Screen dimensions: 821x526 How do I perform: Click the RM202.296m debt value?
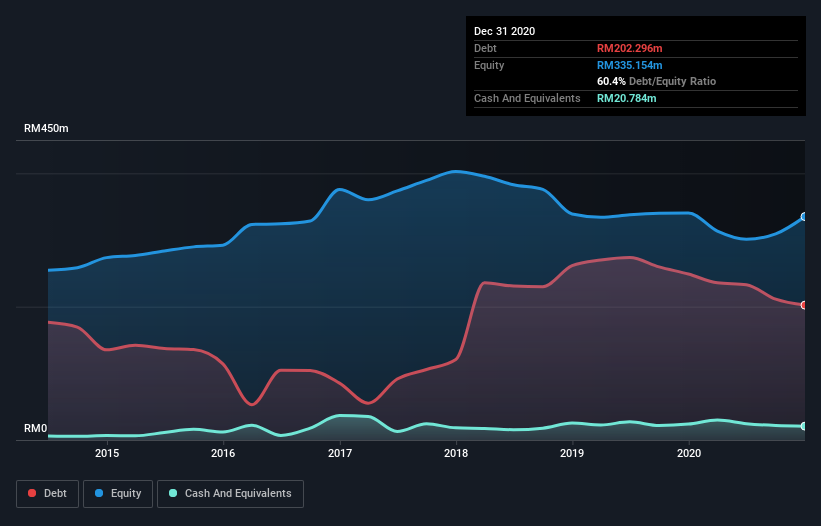629,48
